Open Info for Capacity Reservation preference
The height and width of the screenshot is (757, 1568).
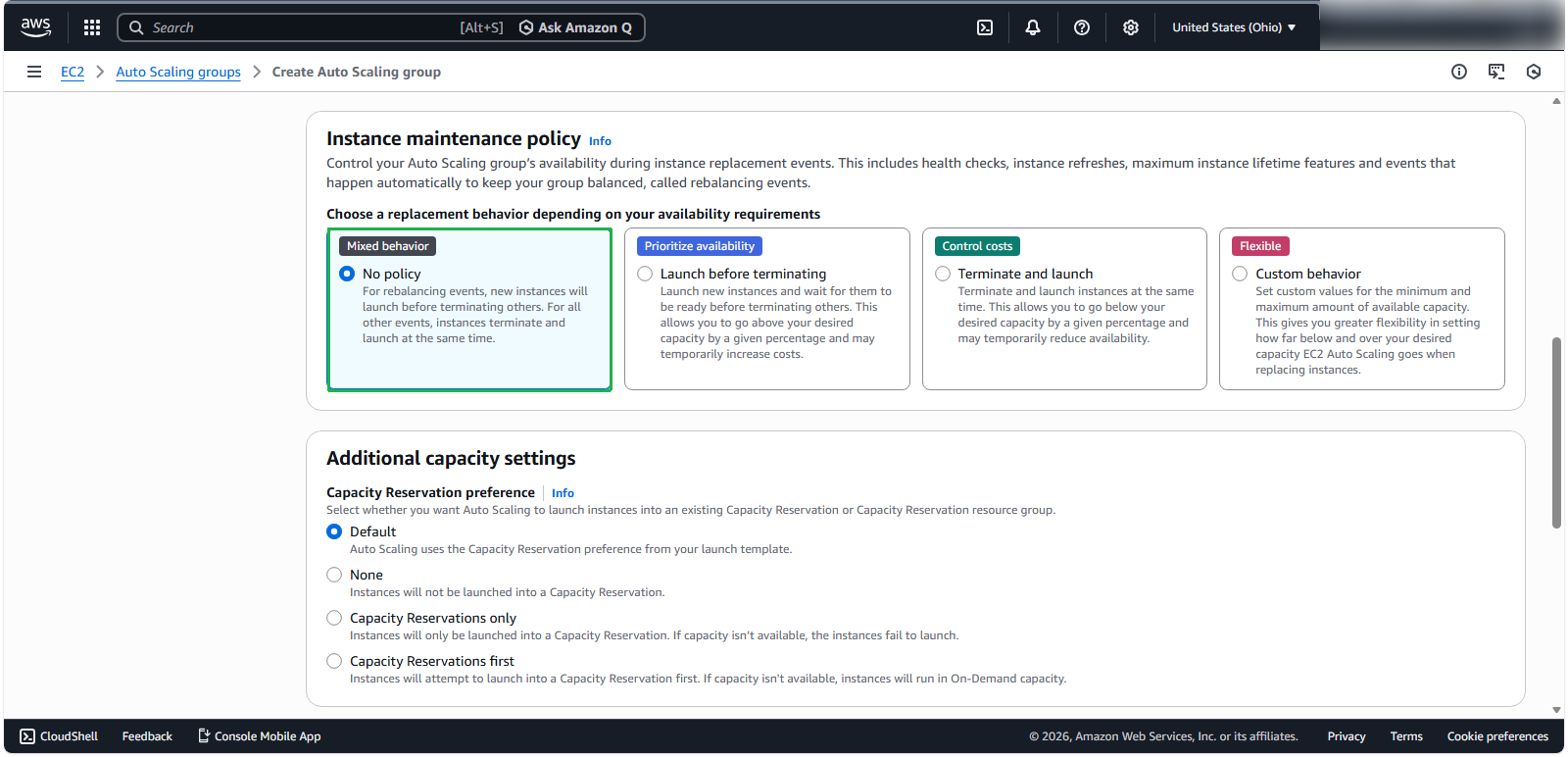click(x=563, y=493)
